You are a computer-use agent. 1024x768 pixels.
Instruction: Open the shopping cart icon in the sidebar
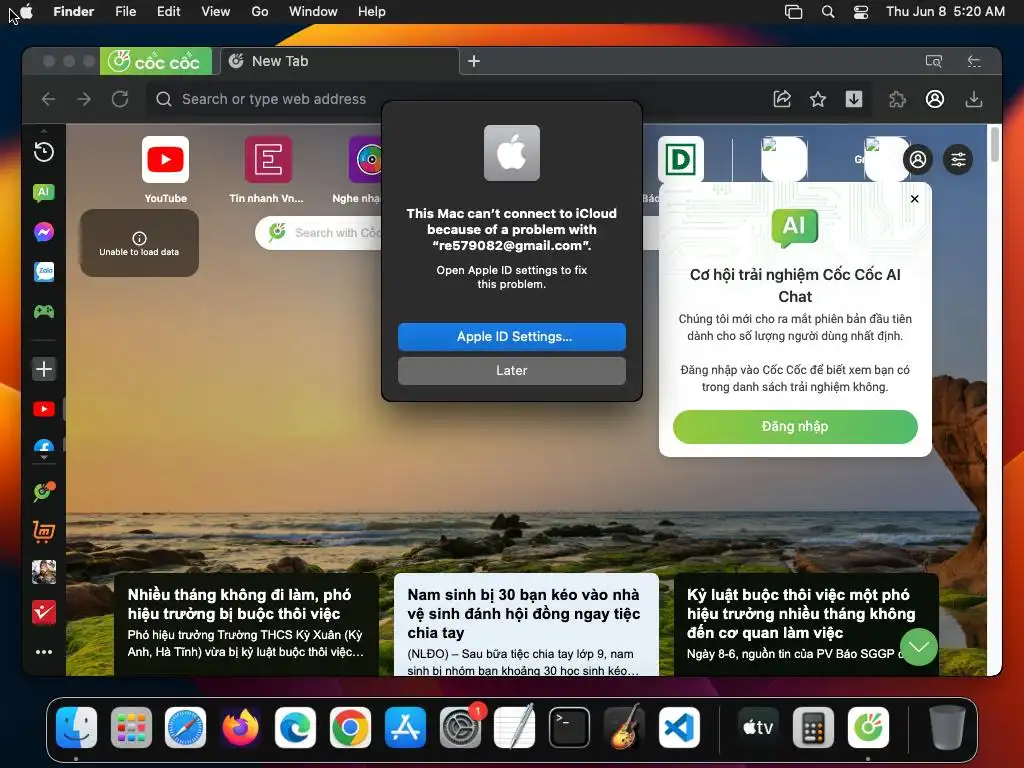(x=44, y=532)
